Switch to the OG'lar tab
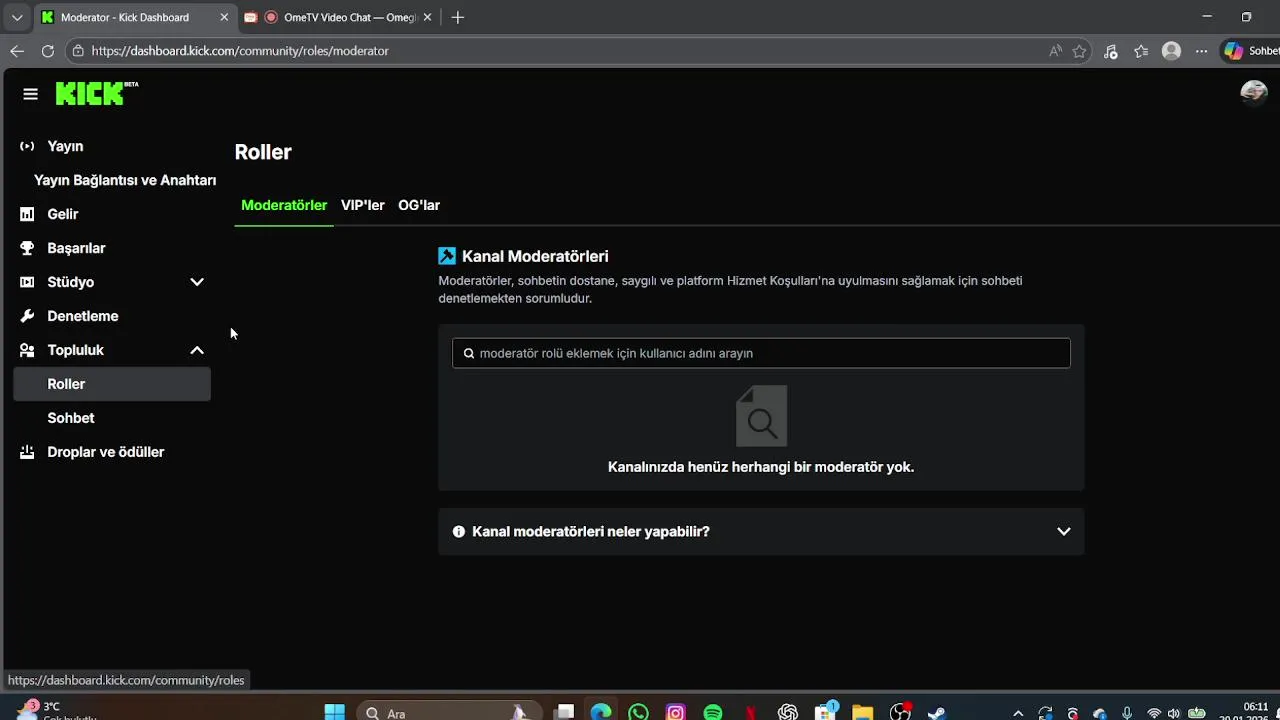 click(419, 205)
